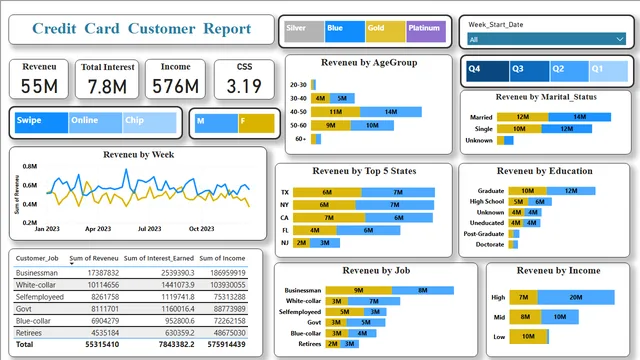
Task: Click the Uneducated 4M blue bar
Action: [531, 223]
